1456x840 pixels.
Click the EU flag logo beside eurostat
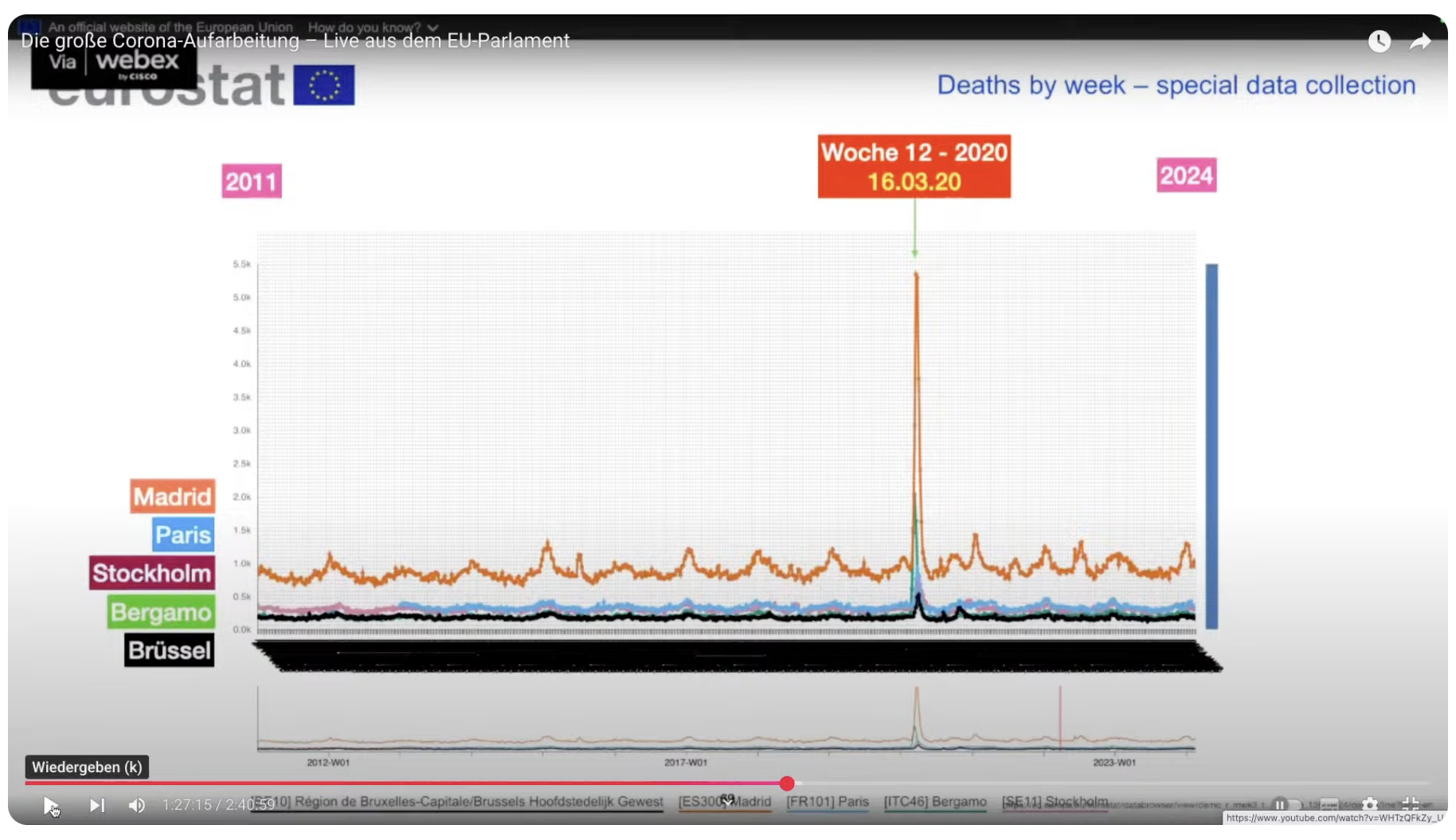tap(323, 85)
